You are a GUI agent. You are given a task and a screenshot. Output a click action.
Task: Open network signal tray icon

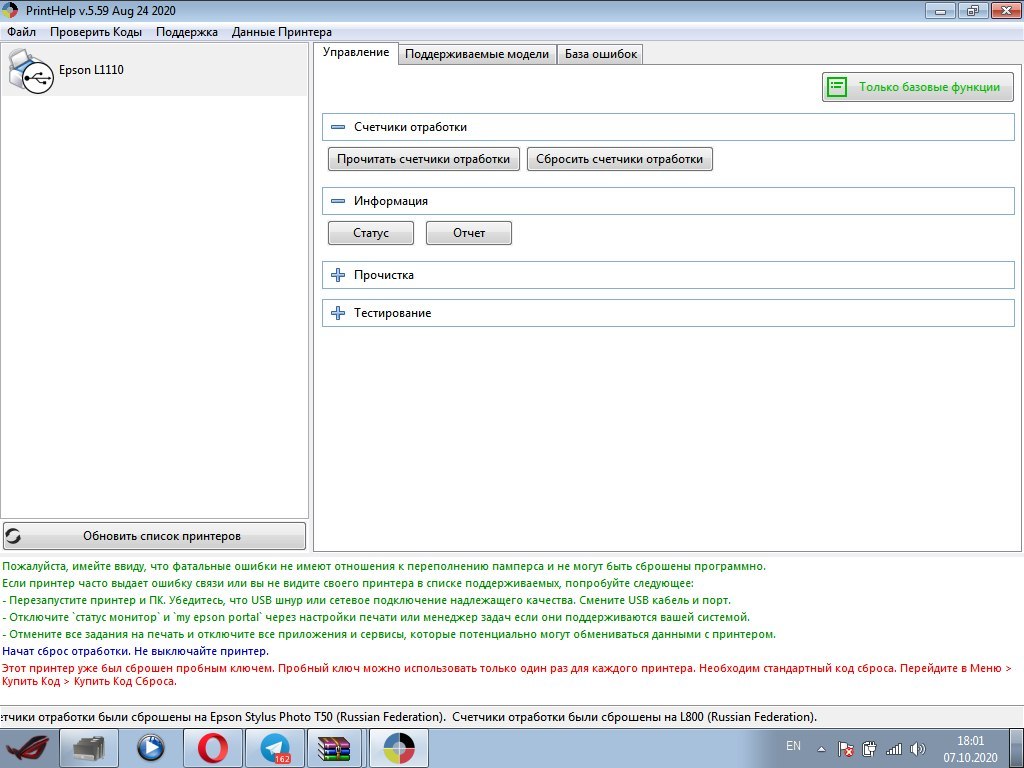click(x=893, y=749)
